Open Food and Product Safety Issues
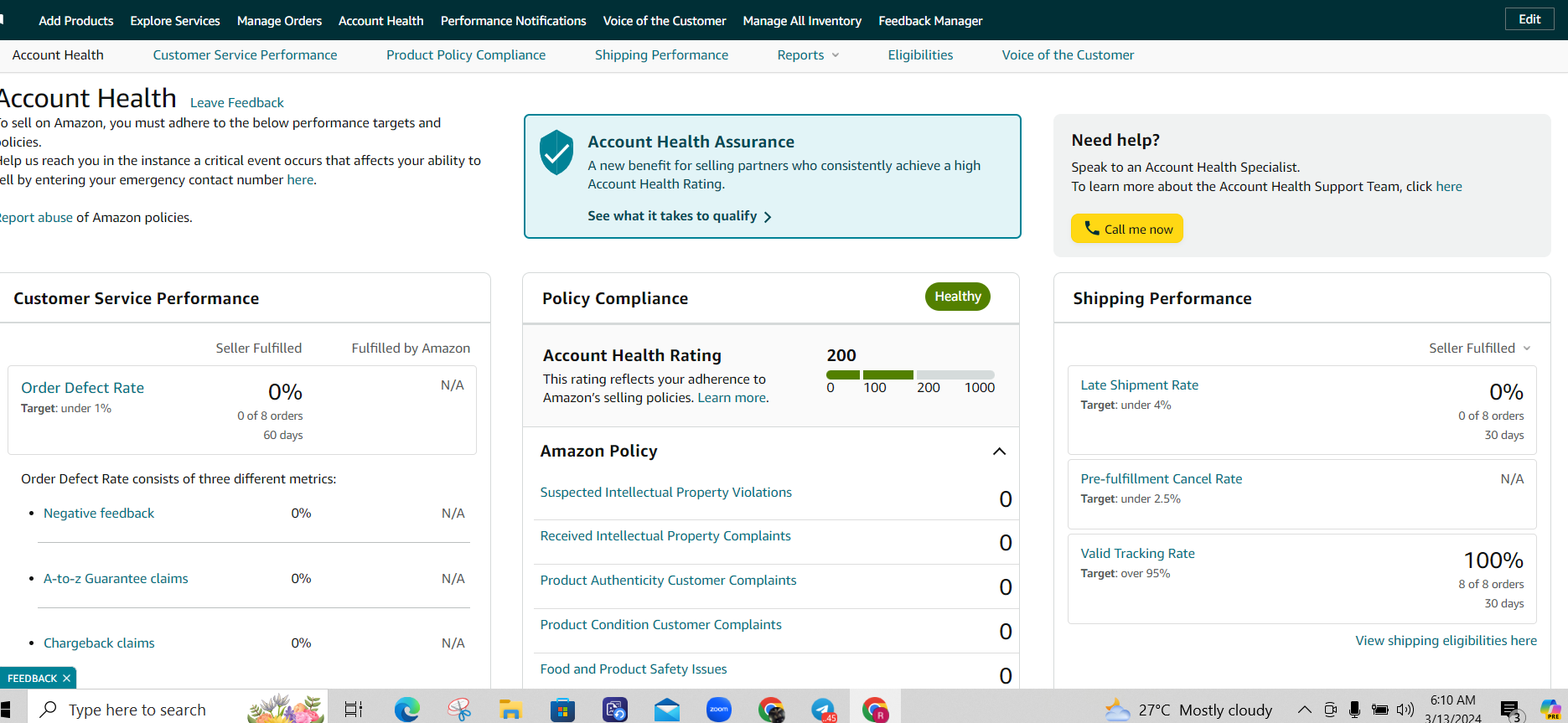 tap(634, 669)
